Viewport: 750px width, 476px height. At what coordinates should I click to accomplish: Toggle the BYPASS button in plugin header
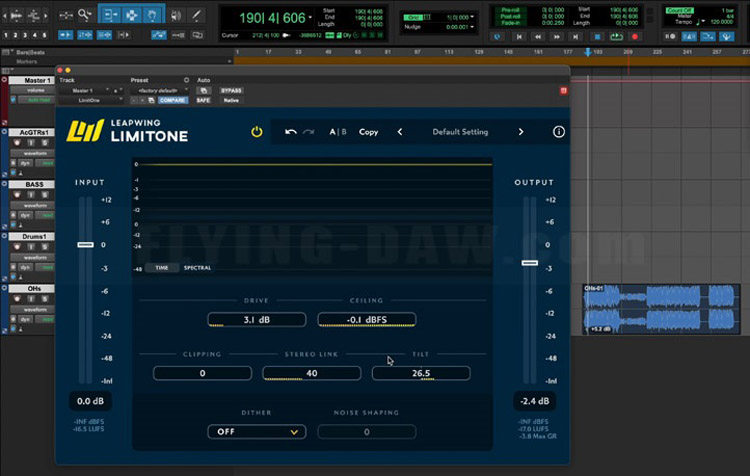(231, 90)
